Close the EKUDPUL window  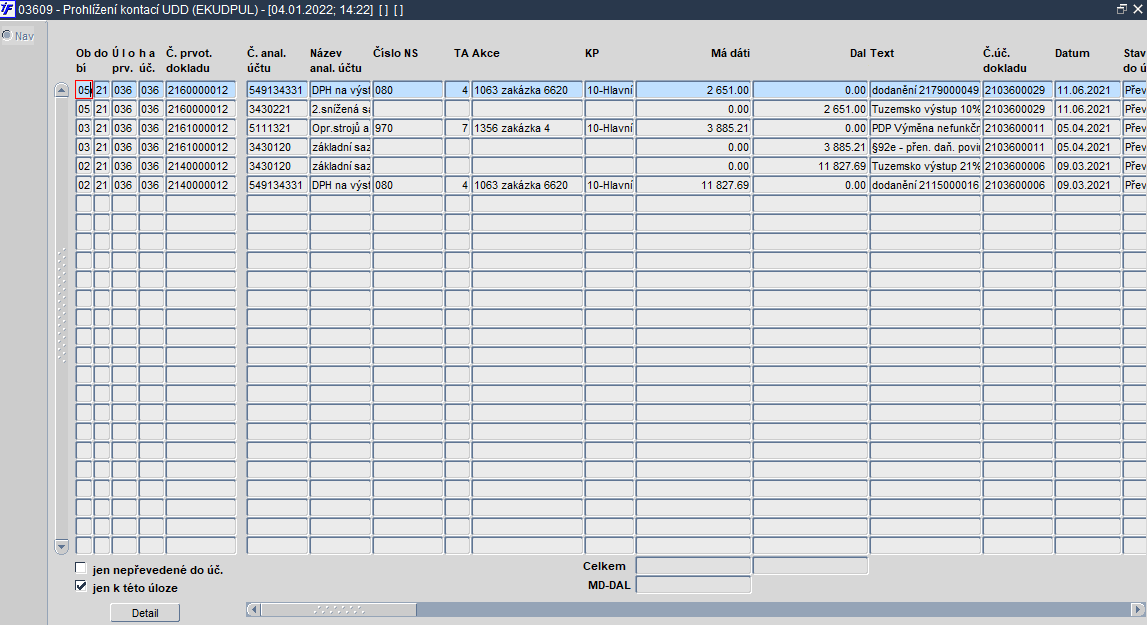click(1137, 10)
